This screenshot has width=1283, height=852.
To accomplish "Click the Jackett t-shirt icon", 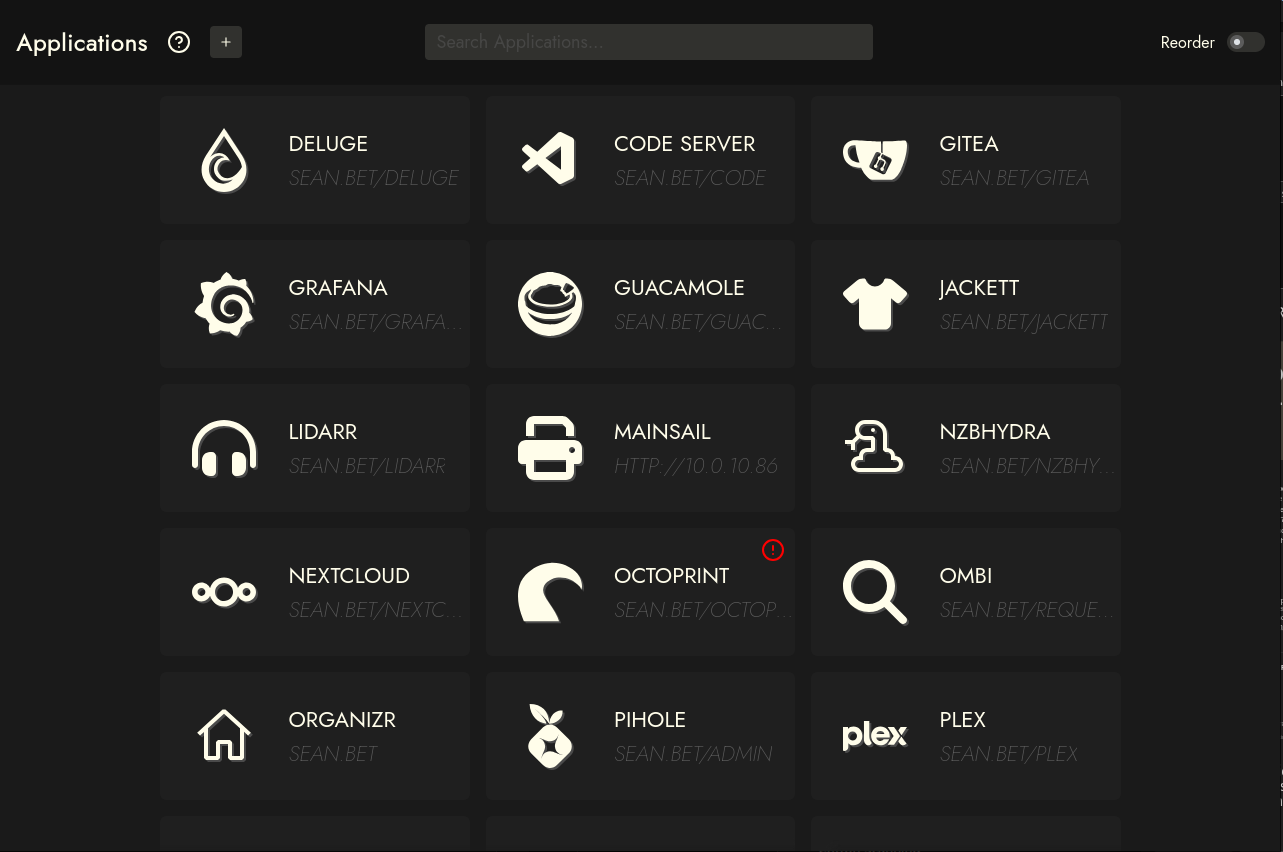I will (875, 304).
